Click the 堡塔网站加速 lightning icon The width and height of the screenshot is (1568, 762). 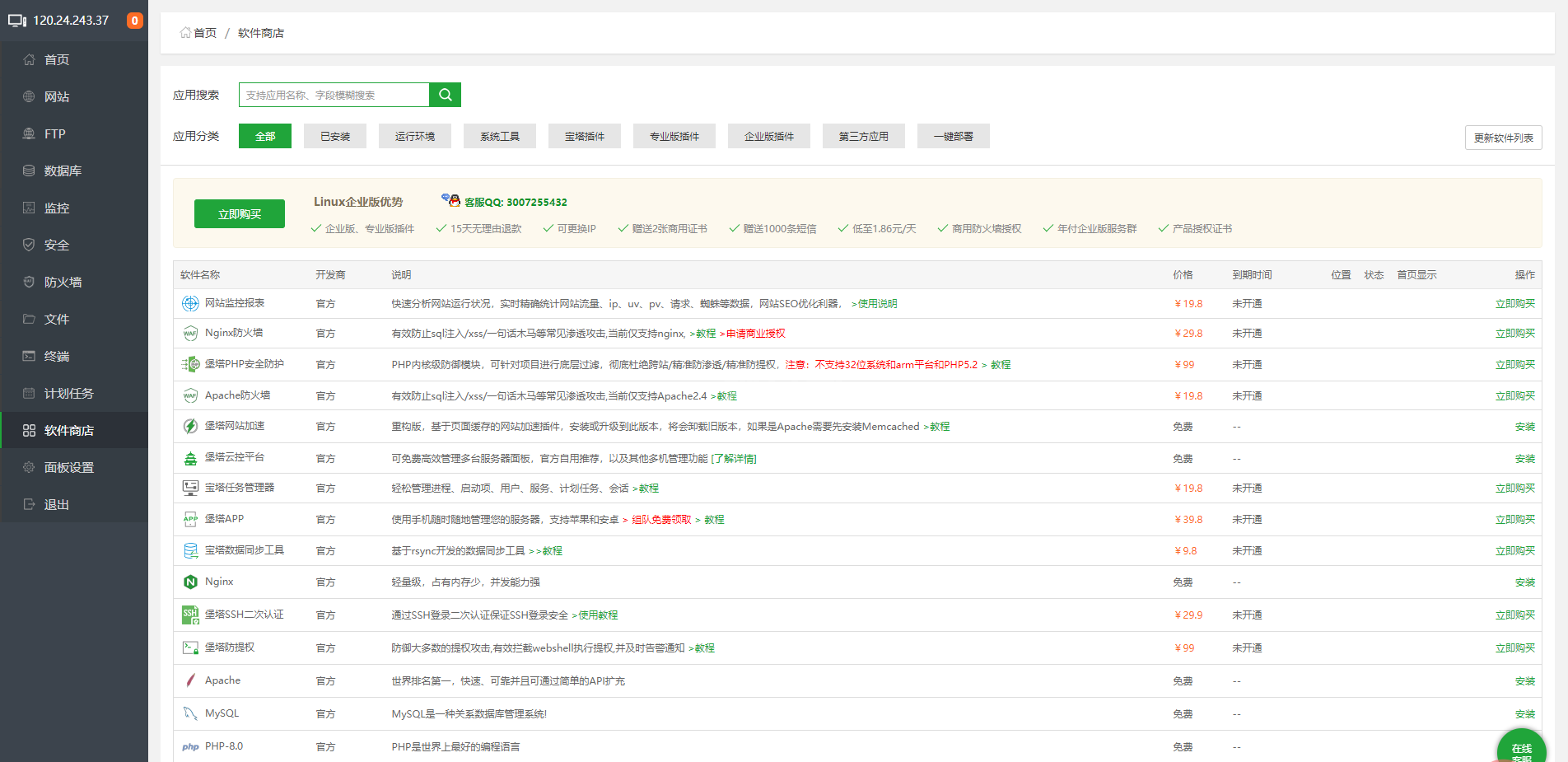(x=190, y=426)
